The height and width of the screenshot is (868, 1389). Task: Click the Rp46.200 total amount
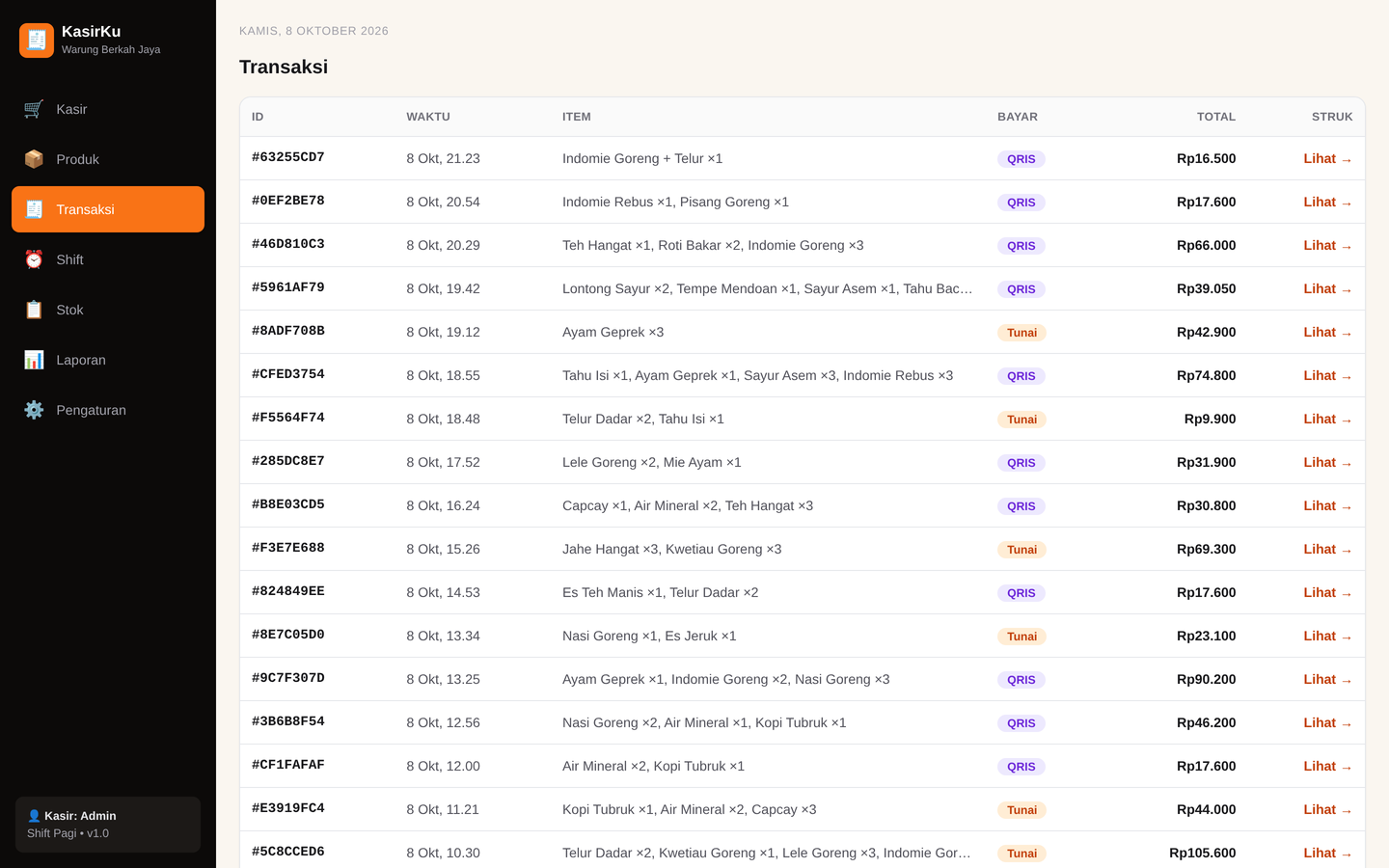(x=1206, y=722)
